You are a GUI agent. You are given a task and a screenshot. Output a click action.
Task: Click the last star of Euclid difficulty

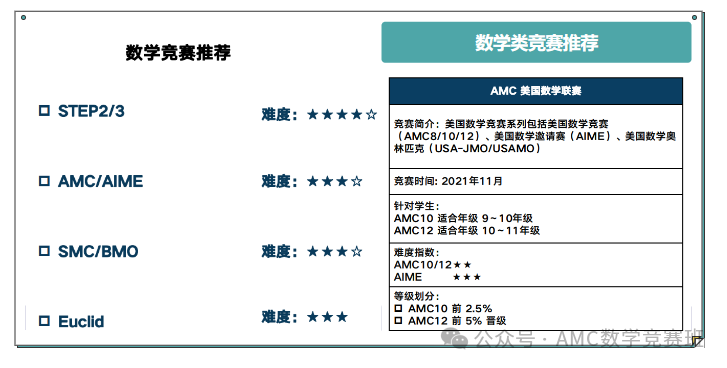[x=342, y=317]
